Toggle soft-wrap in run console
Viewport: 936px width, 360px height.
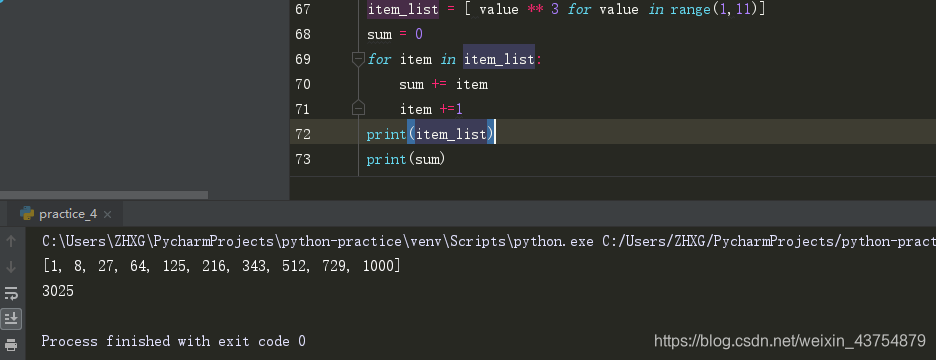(11, 293)
